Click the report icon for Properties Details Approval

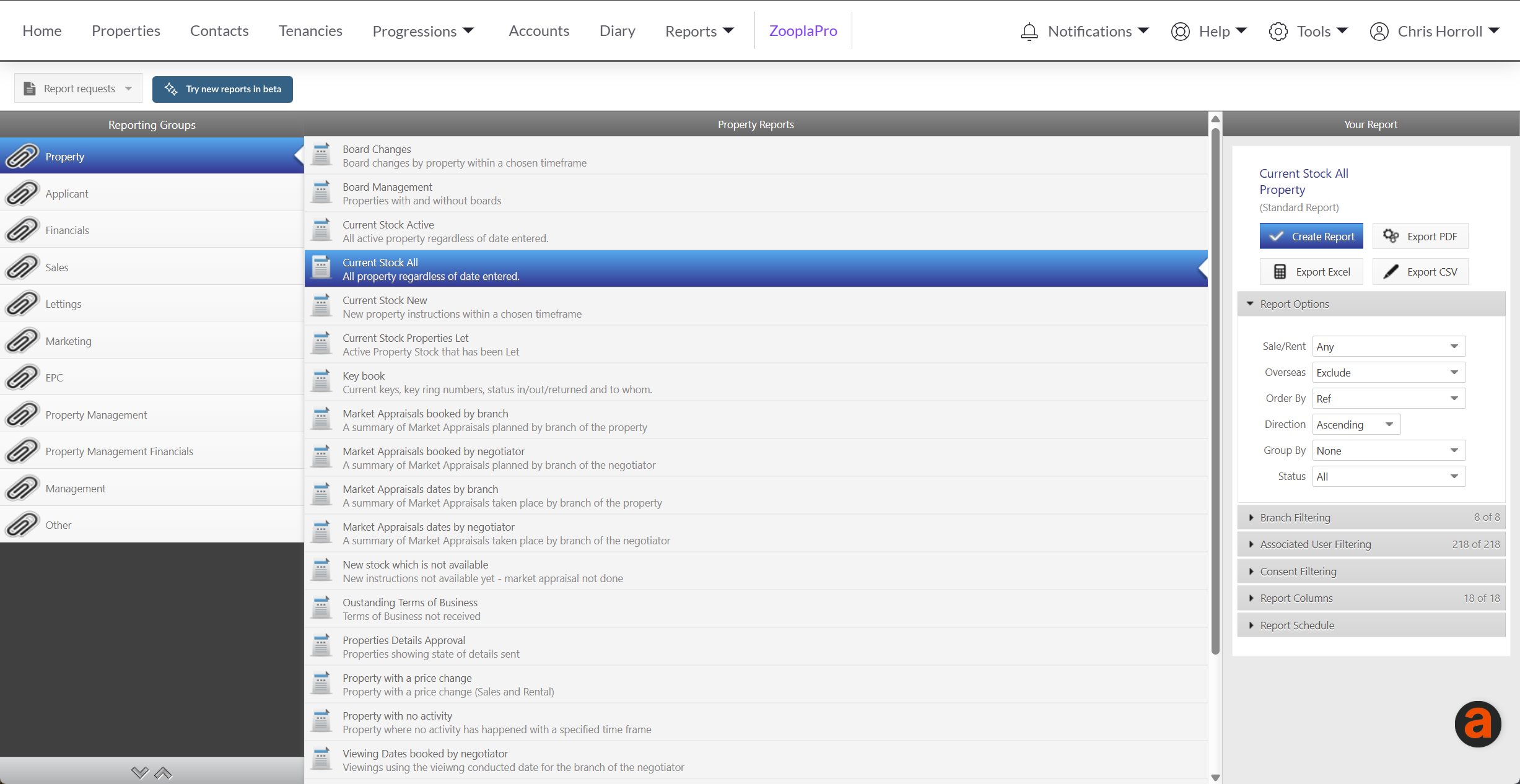coord(321,646)
